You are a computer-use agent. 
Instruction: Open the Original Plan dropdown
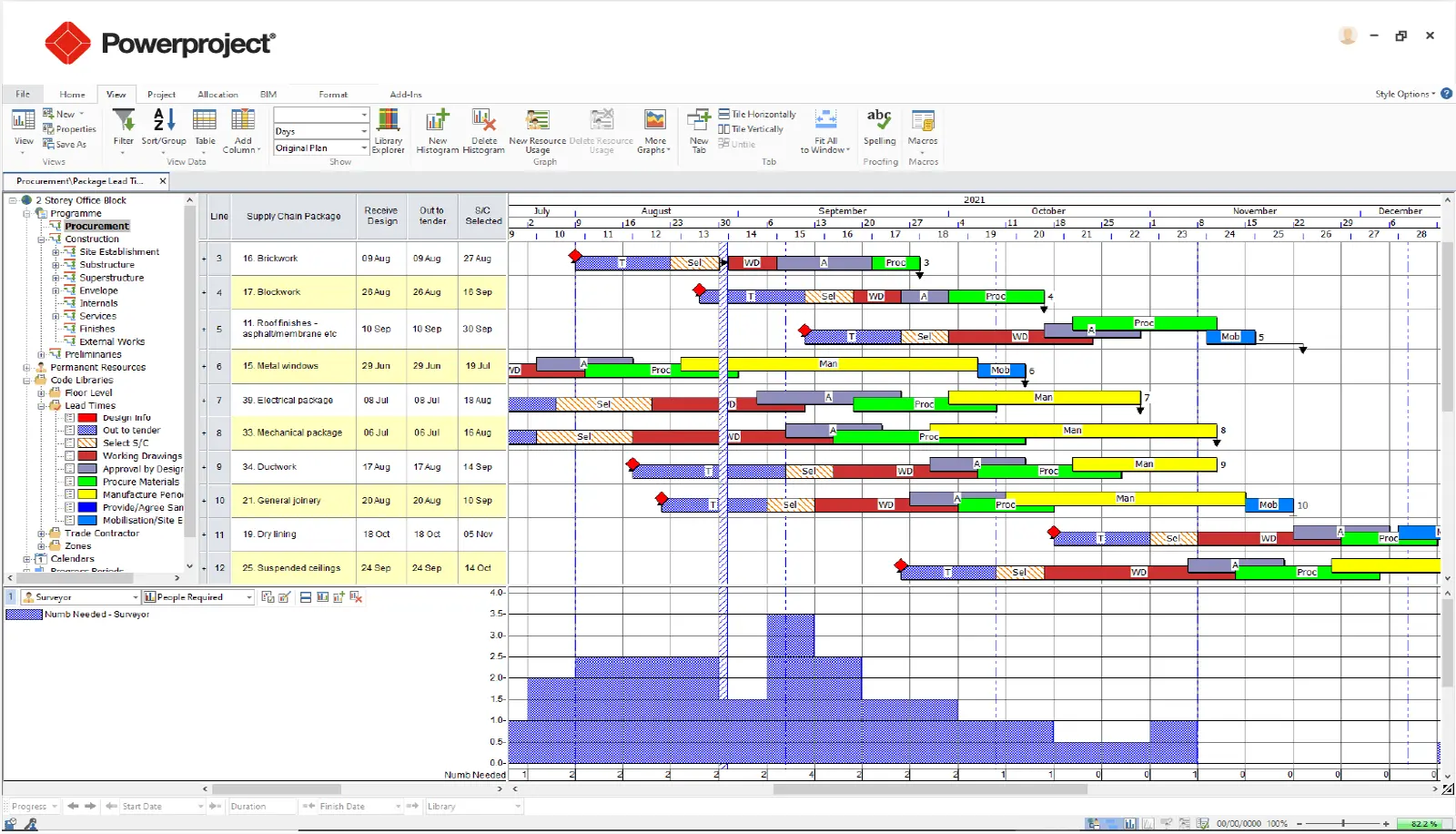click(x=362, y=147)
